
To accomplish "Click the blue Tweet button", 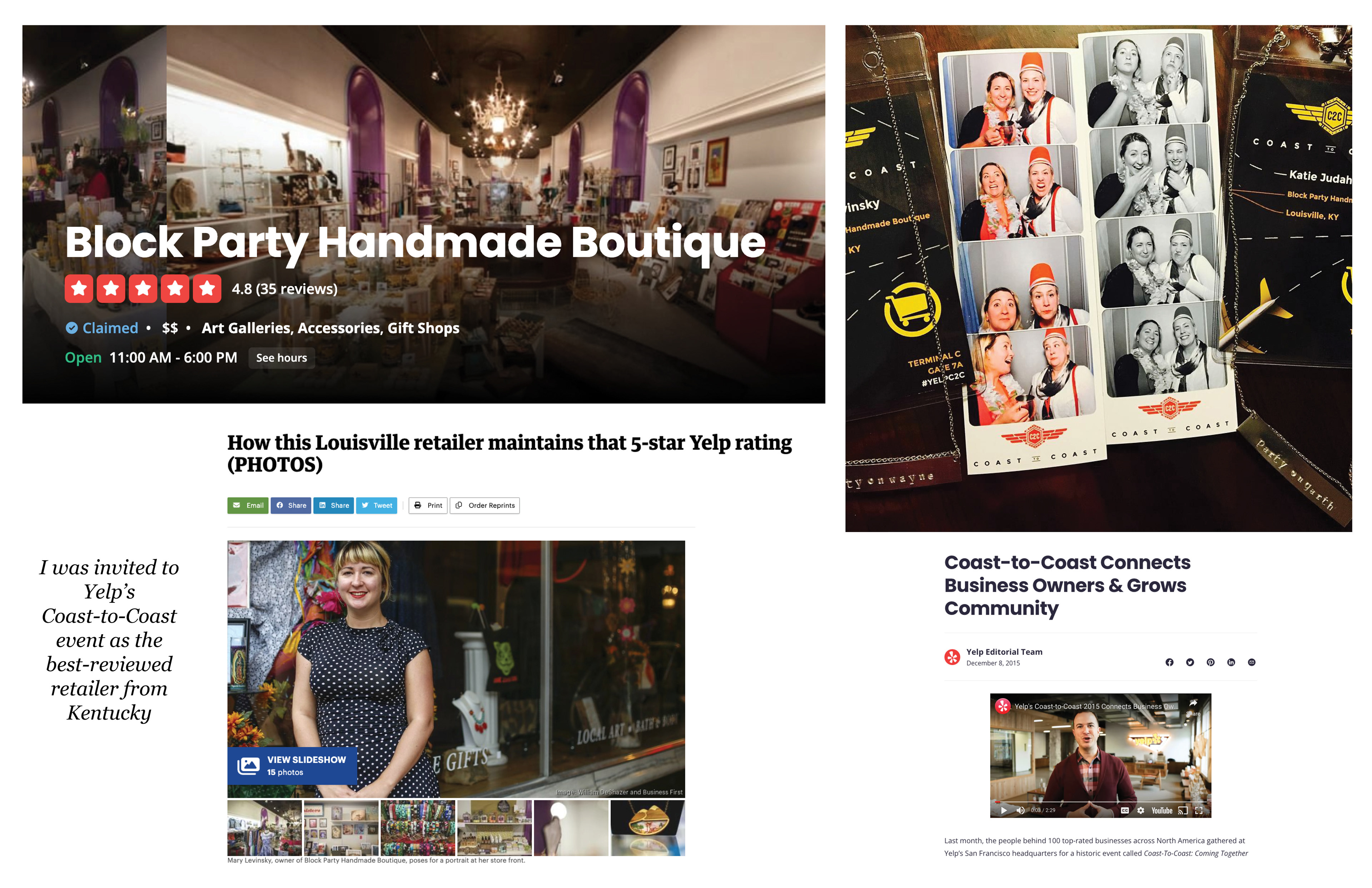I will click(377, 505).
